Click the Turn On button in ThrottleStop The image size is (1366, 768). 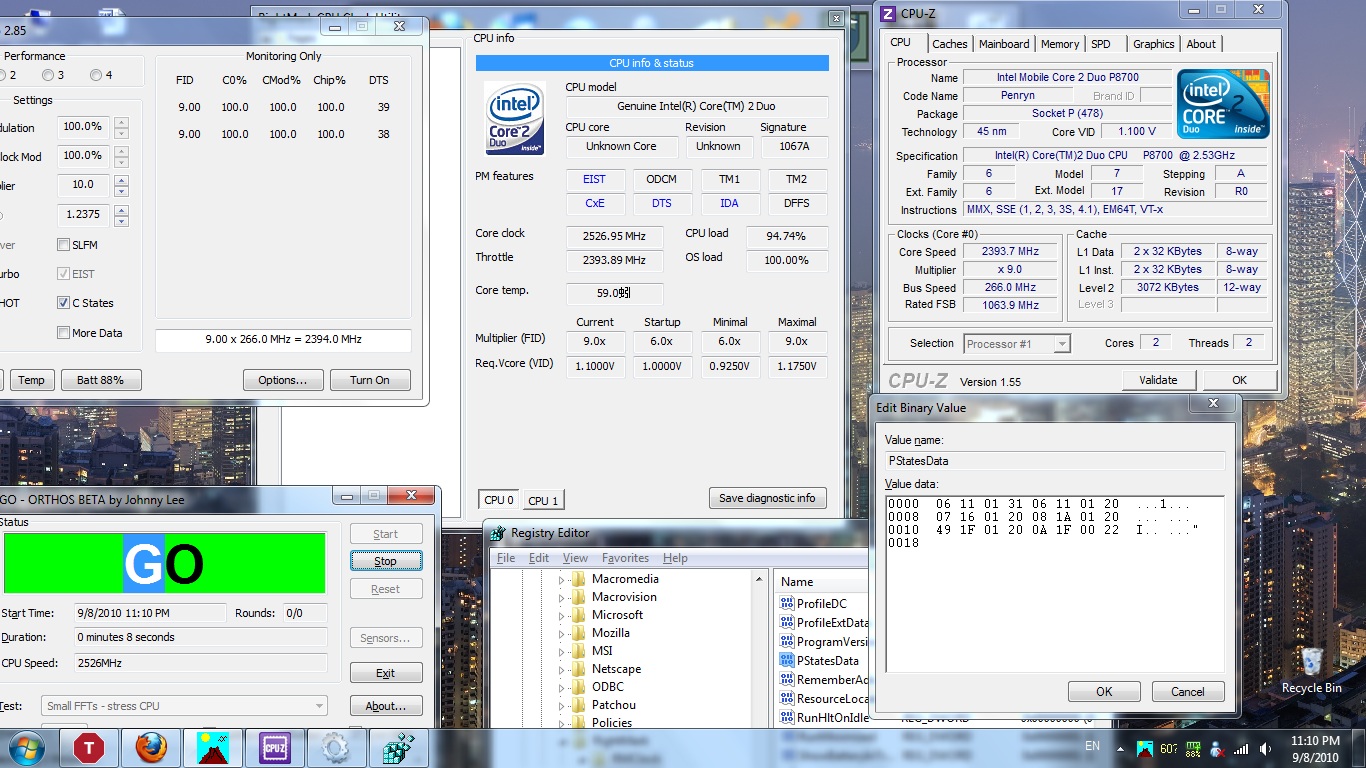(370, 380)
